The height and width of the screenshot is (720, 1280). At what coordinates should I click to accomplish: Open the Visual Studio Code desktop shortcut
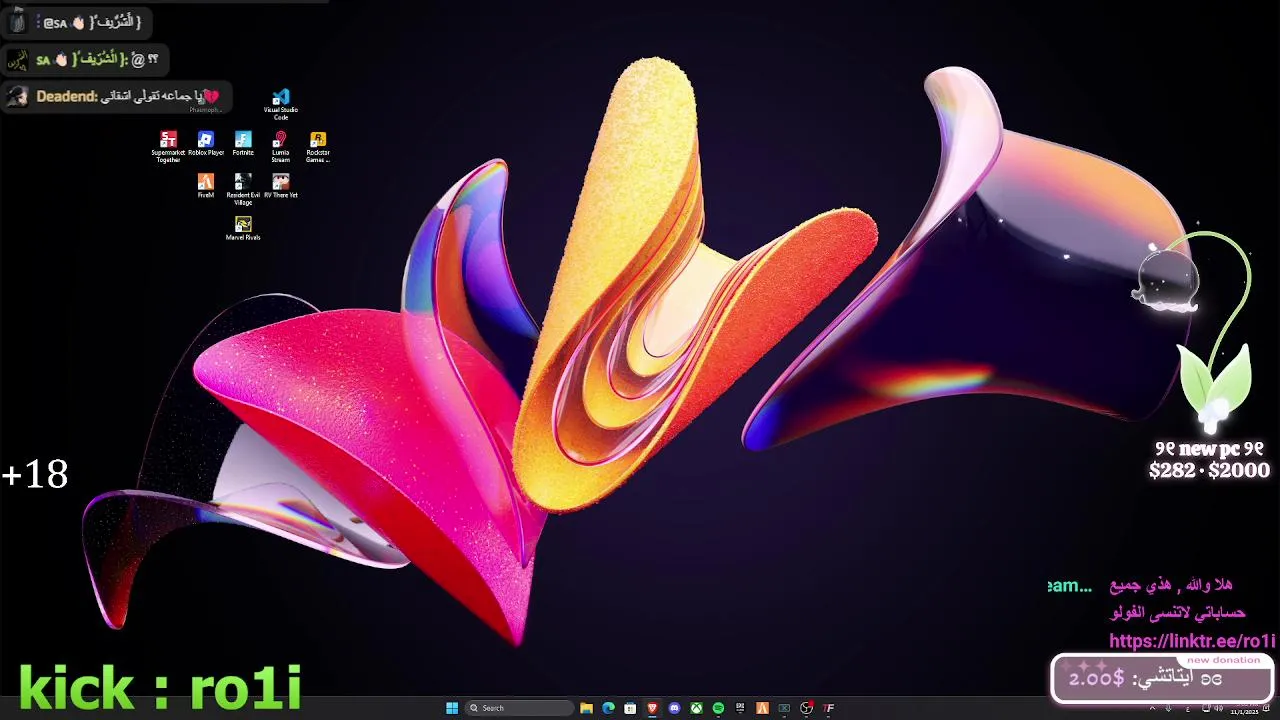point(281,104)
